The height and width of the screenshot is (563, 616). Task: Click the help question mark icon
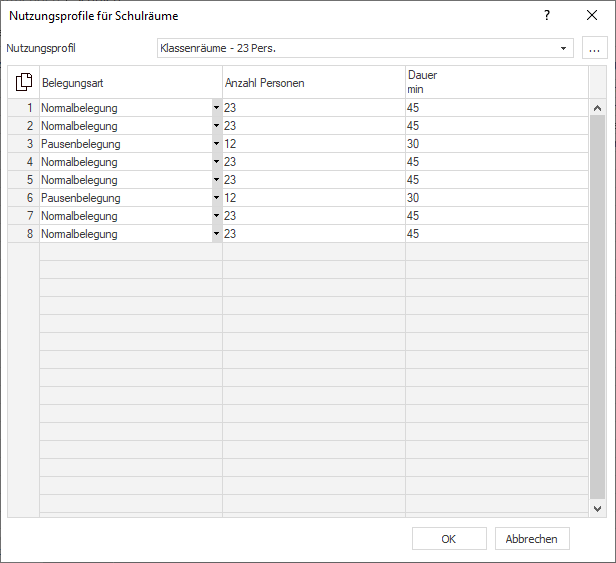click(546, 16)
